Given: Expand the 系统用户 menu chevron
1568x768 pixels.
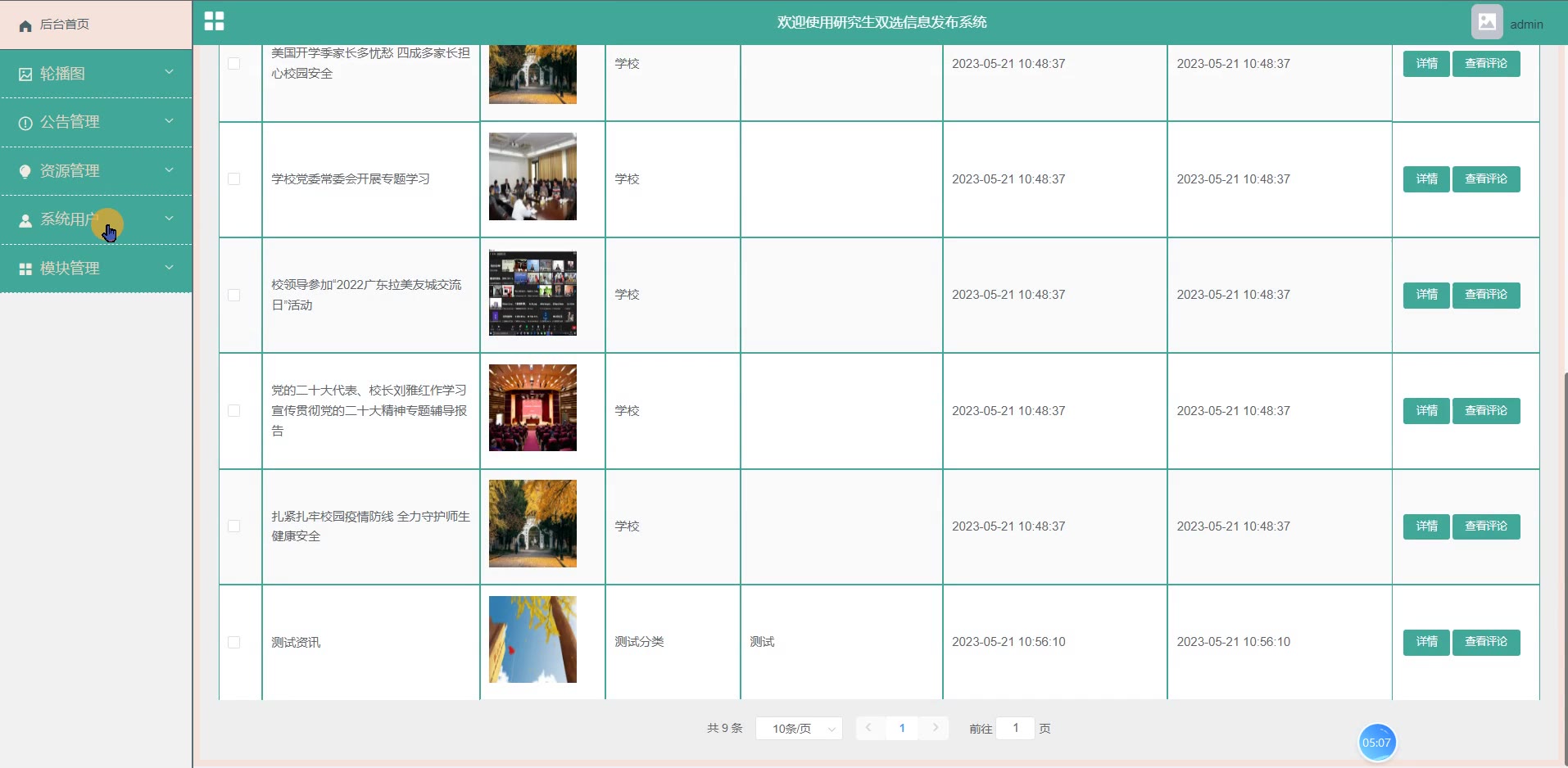Looking at the screenshot, I should (x=169, y=219).
